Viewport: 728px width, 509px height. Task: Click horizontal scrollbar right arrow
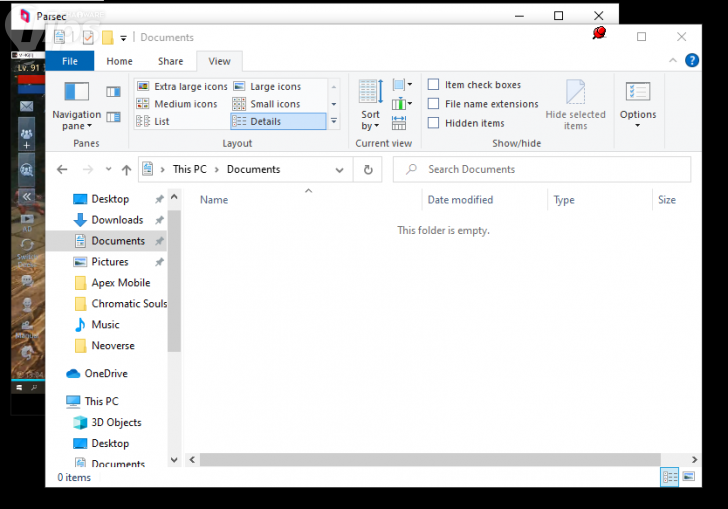point(695,460)
